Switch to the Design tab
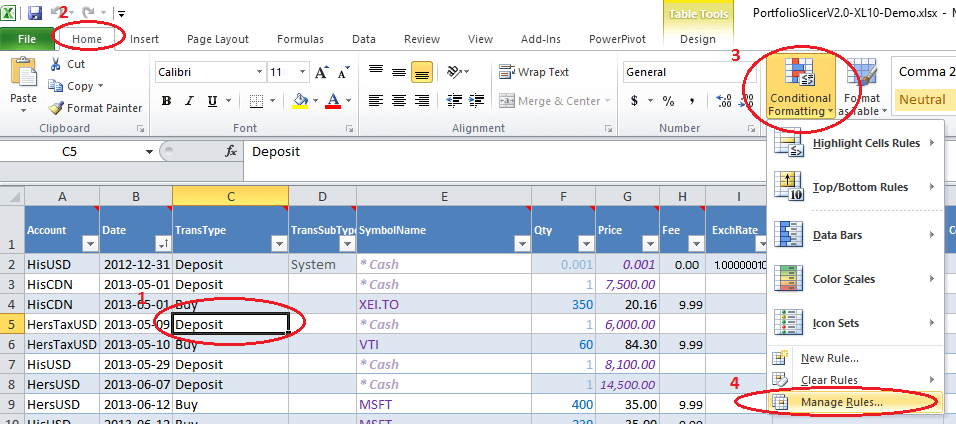 [x=697, y=39]
